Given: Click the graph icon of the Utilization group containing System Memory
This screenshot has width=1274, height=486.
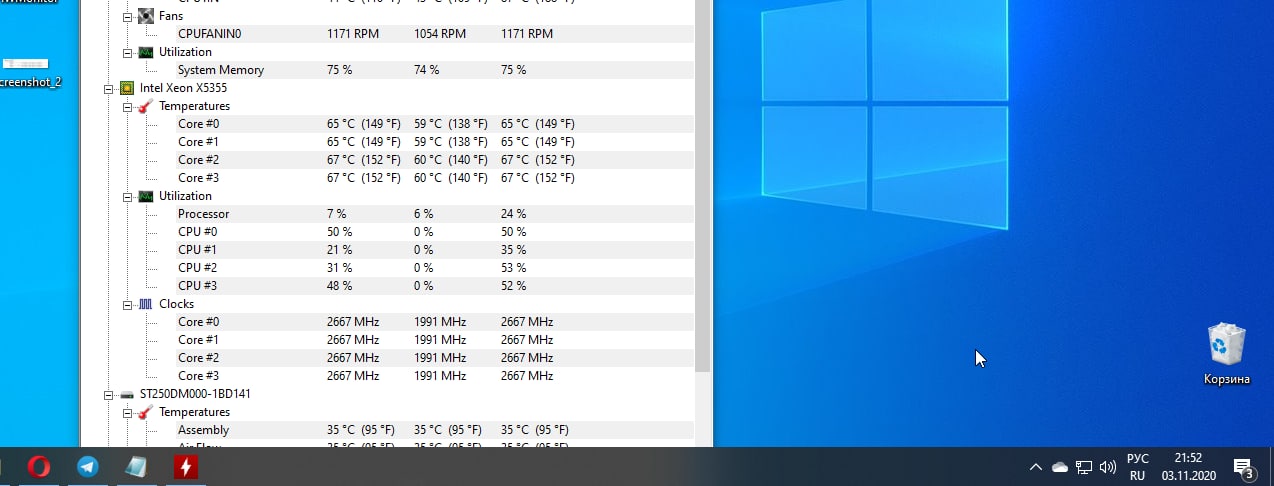Looking at the screenshot, I should tap(146, 52).
